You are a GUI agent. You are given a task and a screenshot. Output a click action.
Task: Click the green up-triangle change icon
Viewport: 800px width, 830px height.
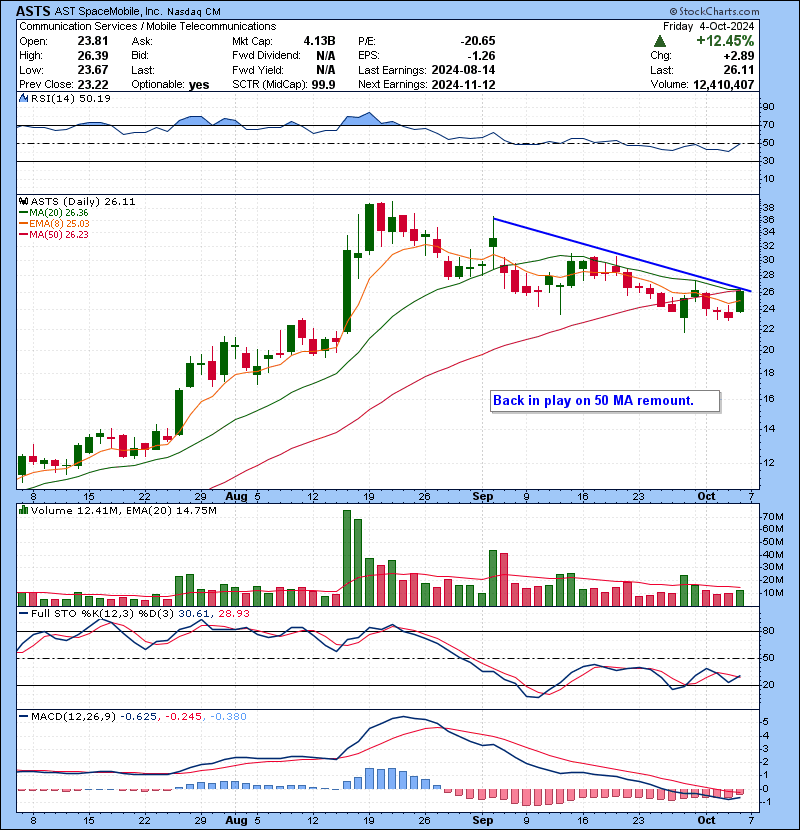pos(659,41)
